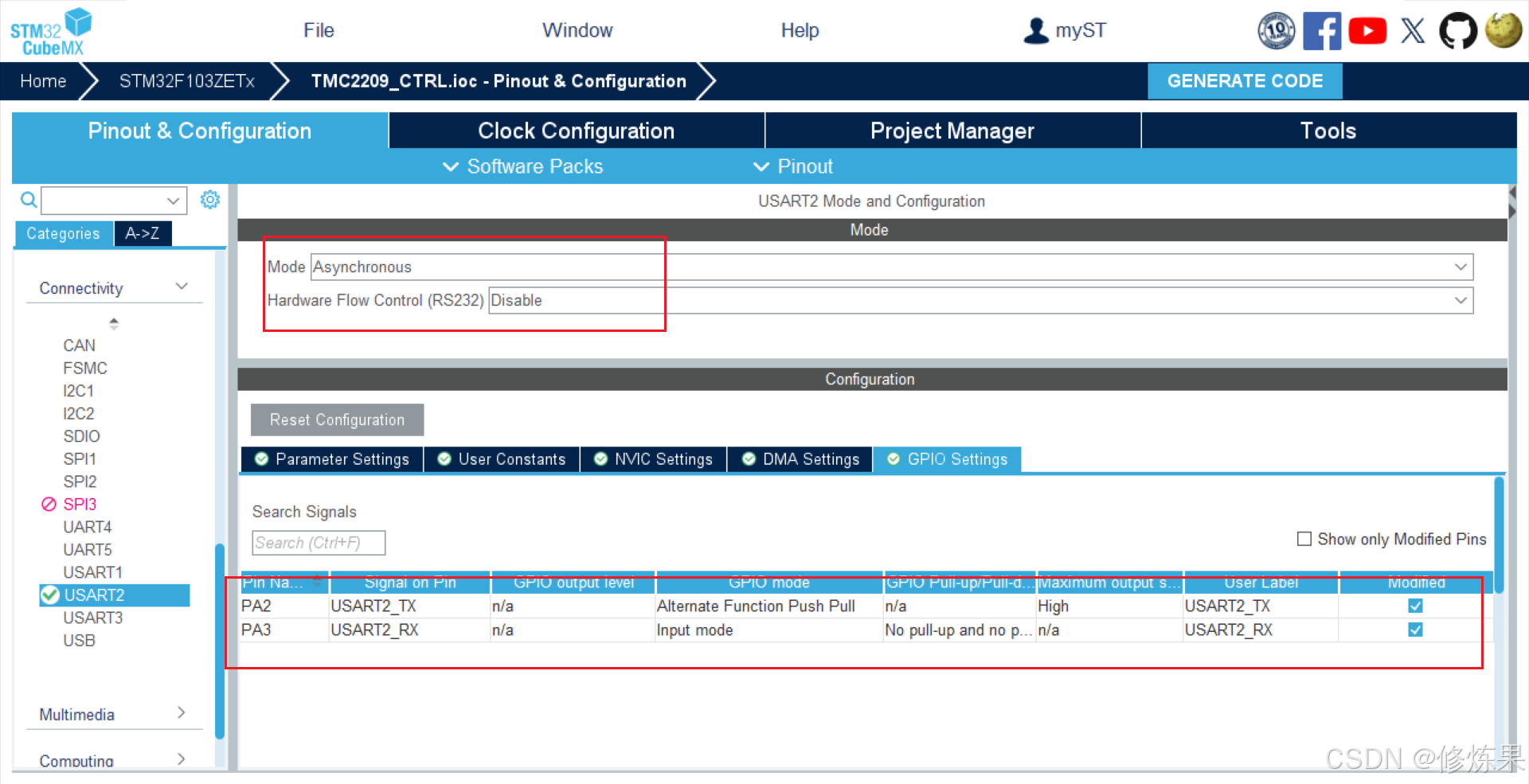
Task: Click the STM32CubeMX logo
Action: tap(51, 32)
